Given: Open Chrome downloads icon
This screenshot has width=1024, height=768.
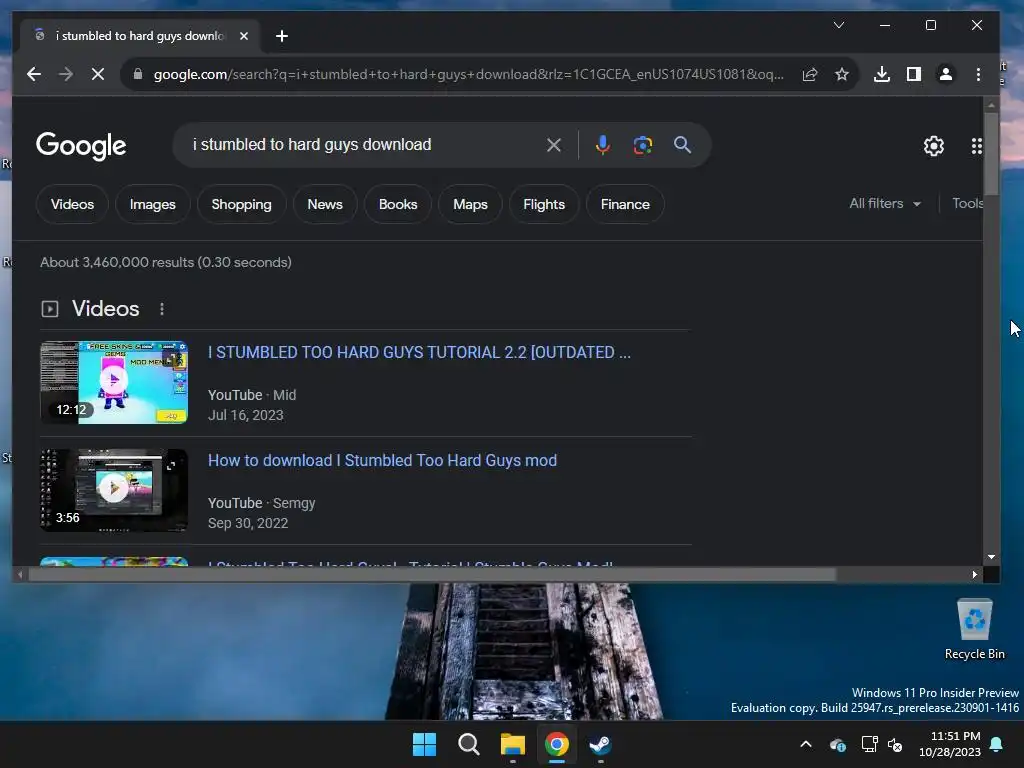Looking at the screenshot, I should pyautogui.click(x=882, y=74).
